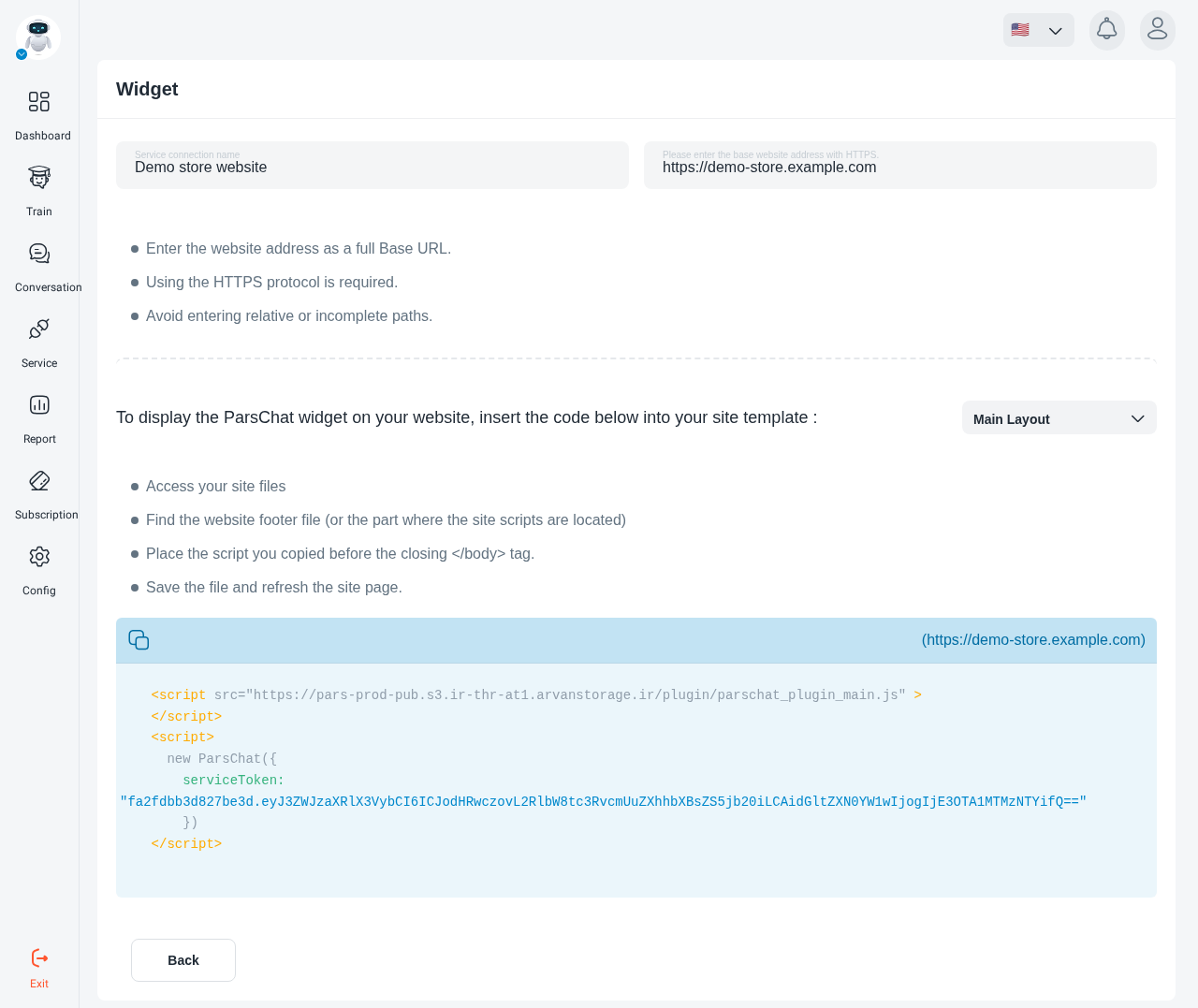Click 'Access your site files' bullet
The image size is (1198, 1008).
[x=215, y=486]
